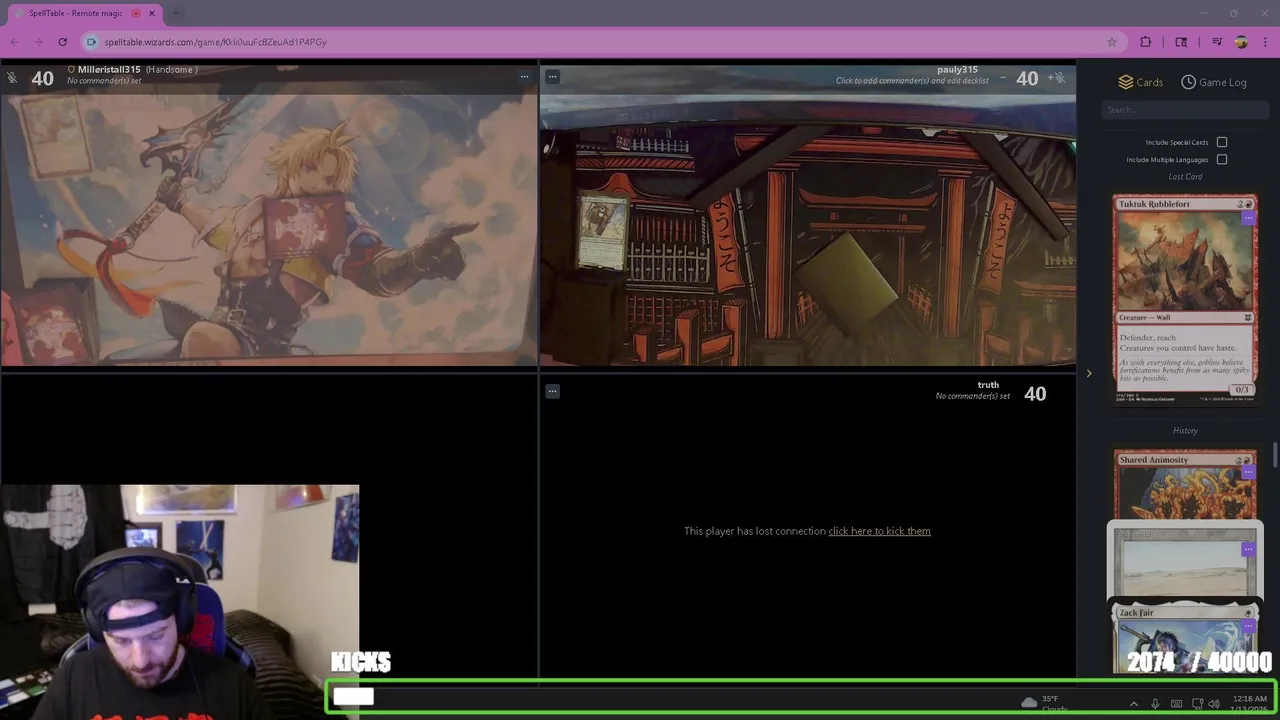
Task: Click the truth player name
Action: 988,385
